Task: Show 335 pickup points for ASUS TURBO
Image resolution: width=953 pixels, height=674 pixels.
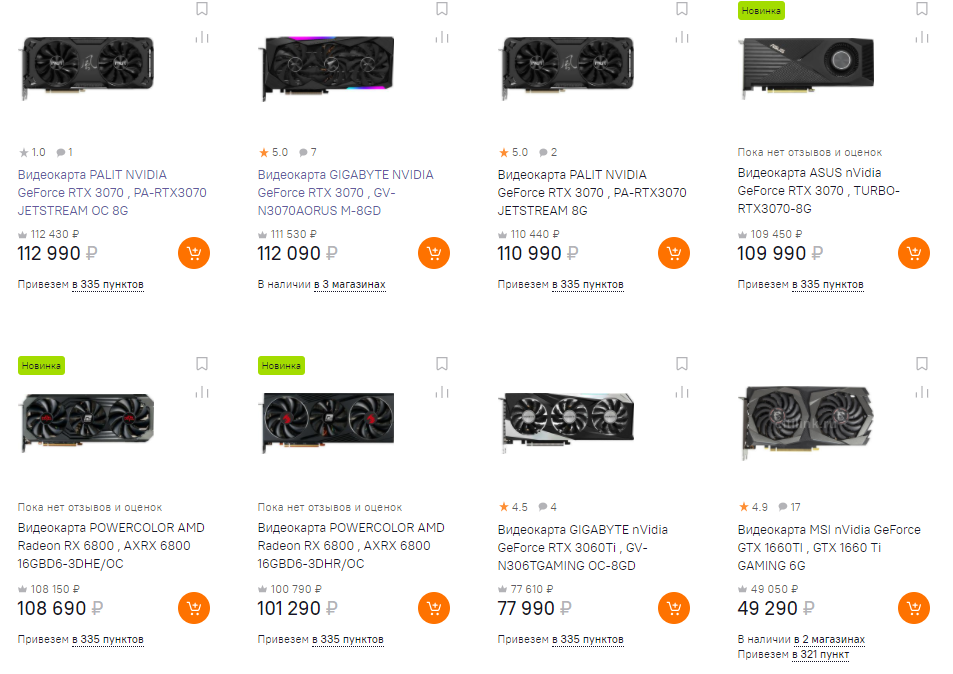Action: [828, 285]
